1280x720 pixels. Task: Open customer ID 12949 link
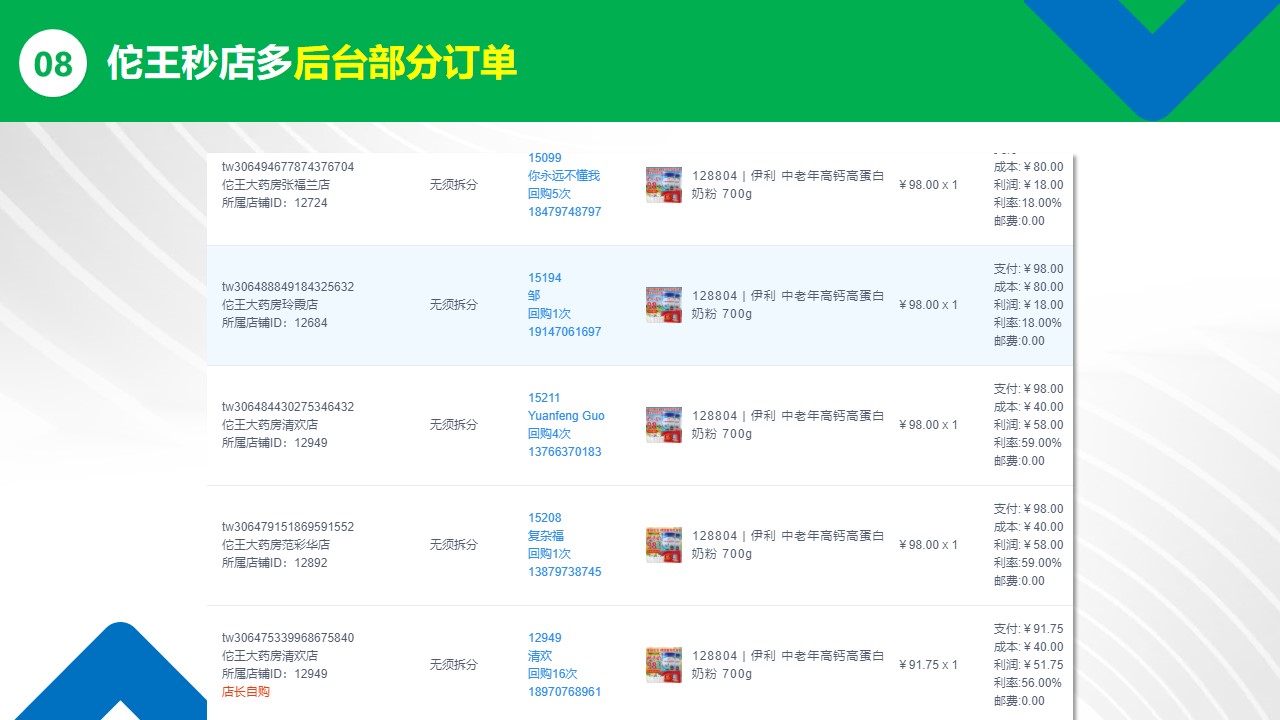545,638
